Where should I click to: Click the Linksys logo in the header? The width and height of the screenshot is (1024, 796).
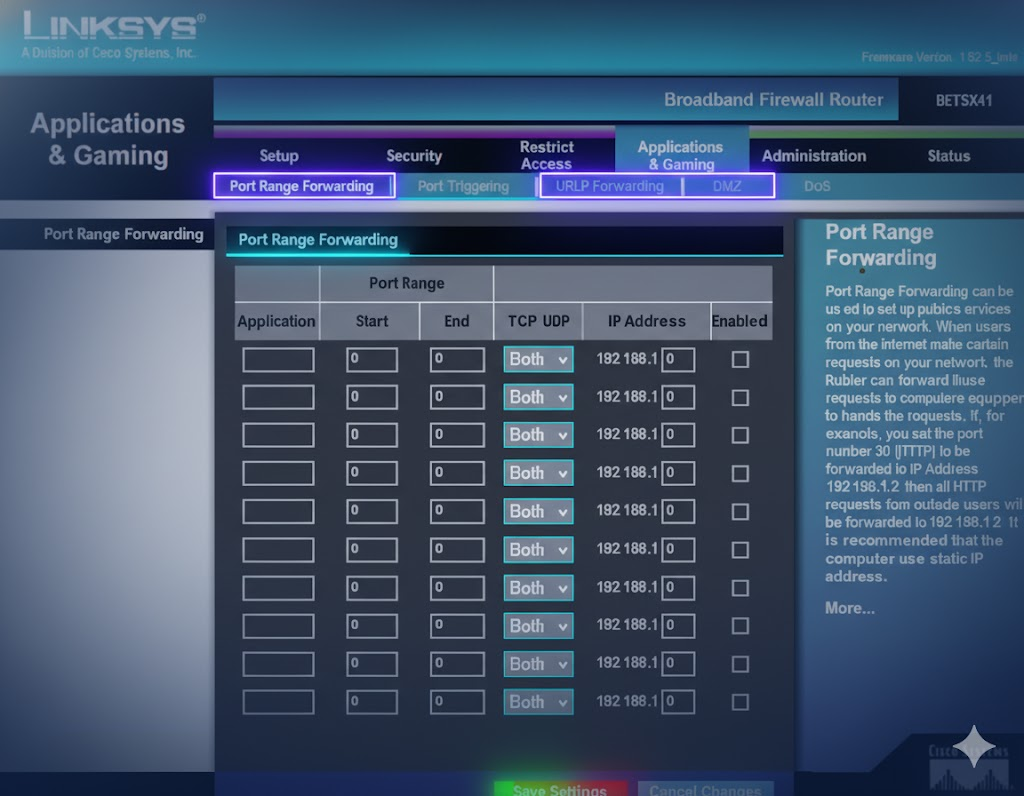tap(113, 27)
